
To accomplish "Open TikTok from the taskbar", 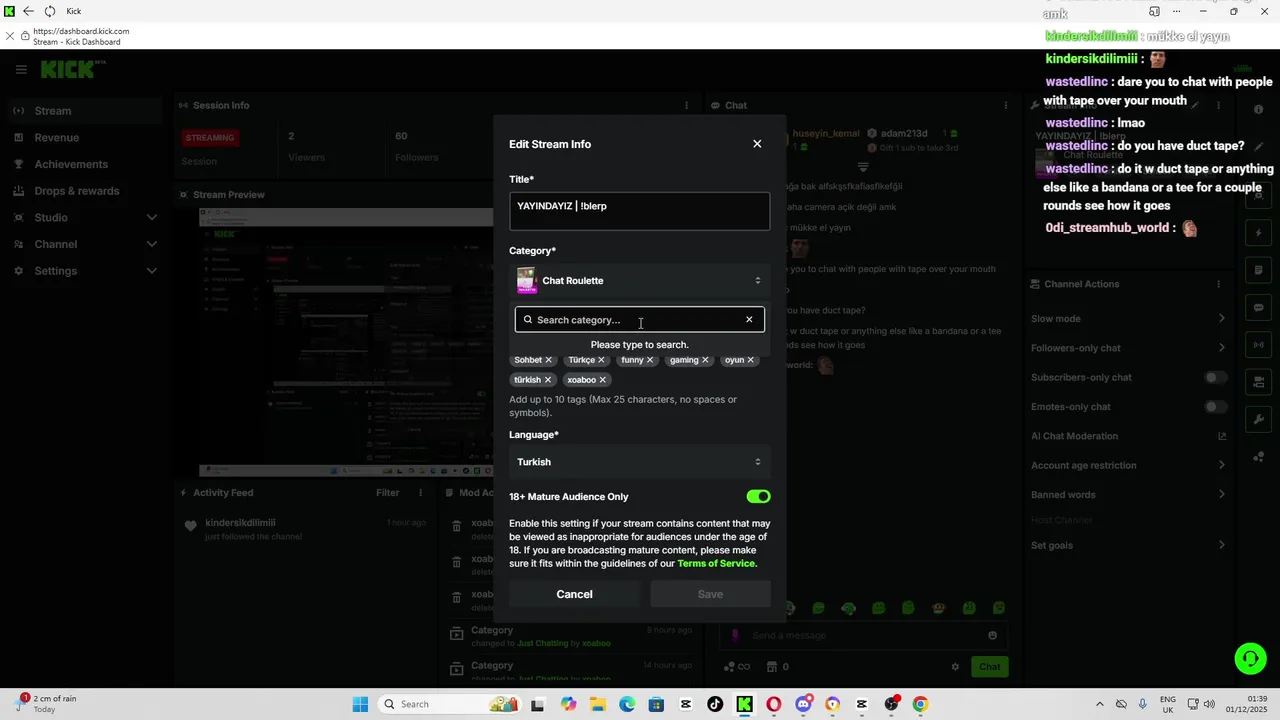I will [x=715, y=704].
